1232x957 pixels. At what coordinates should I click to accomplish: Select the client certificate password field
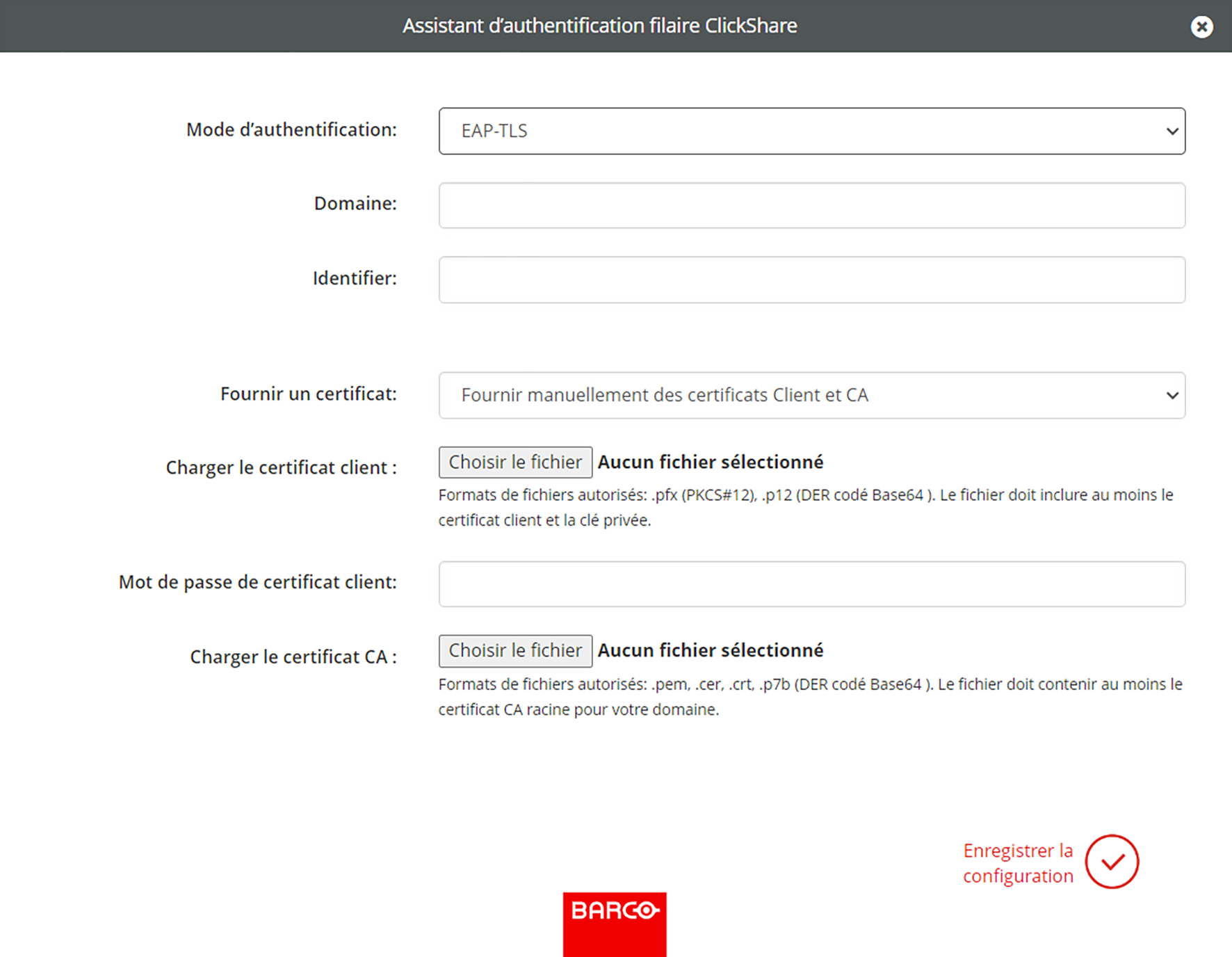click(812, 584)
